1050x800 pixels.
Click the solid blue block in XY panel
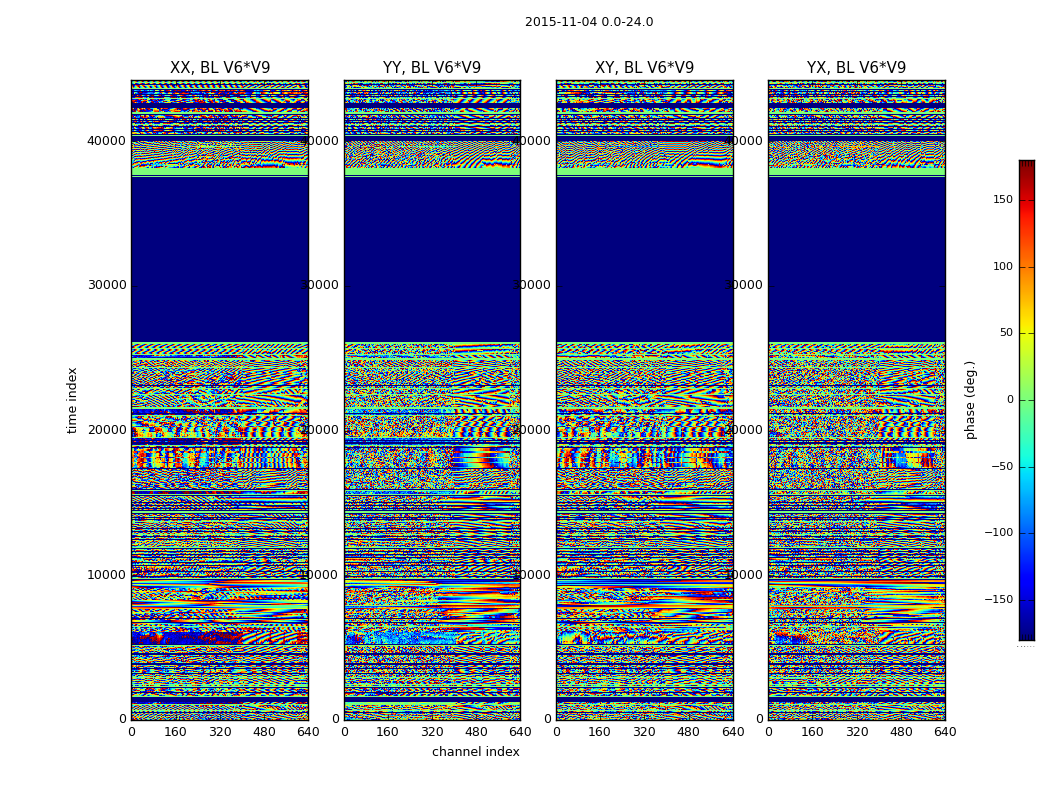pyautogui.click(x=644, y=258)
